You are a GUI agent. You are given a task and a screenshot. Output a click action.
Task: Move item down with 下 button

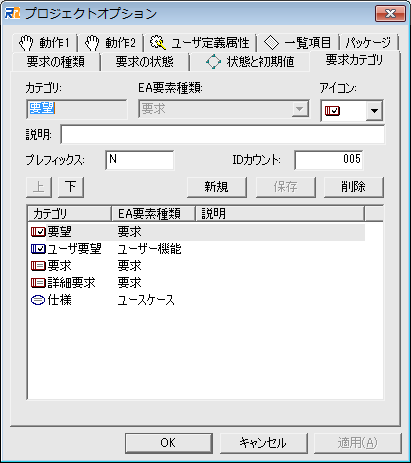pyautogui.click(x=71, y=187)
